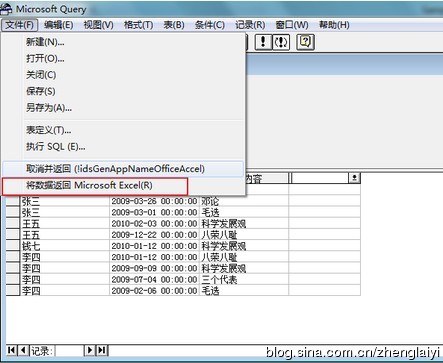Click date cell 2009-02-06 00:00:00
The width and height of the screenshot is (443, 363).
coord(154,291)
